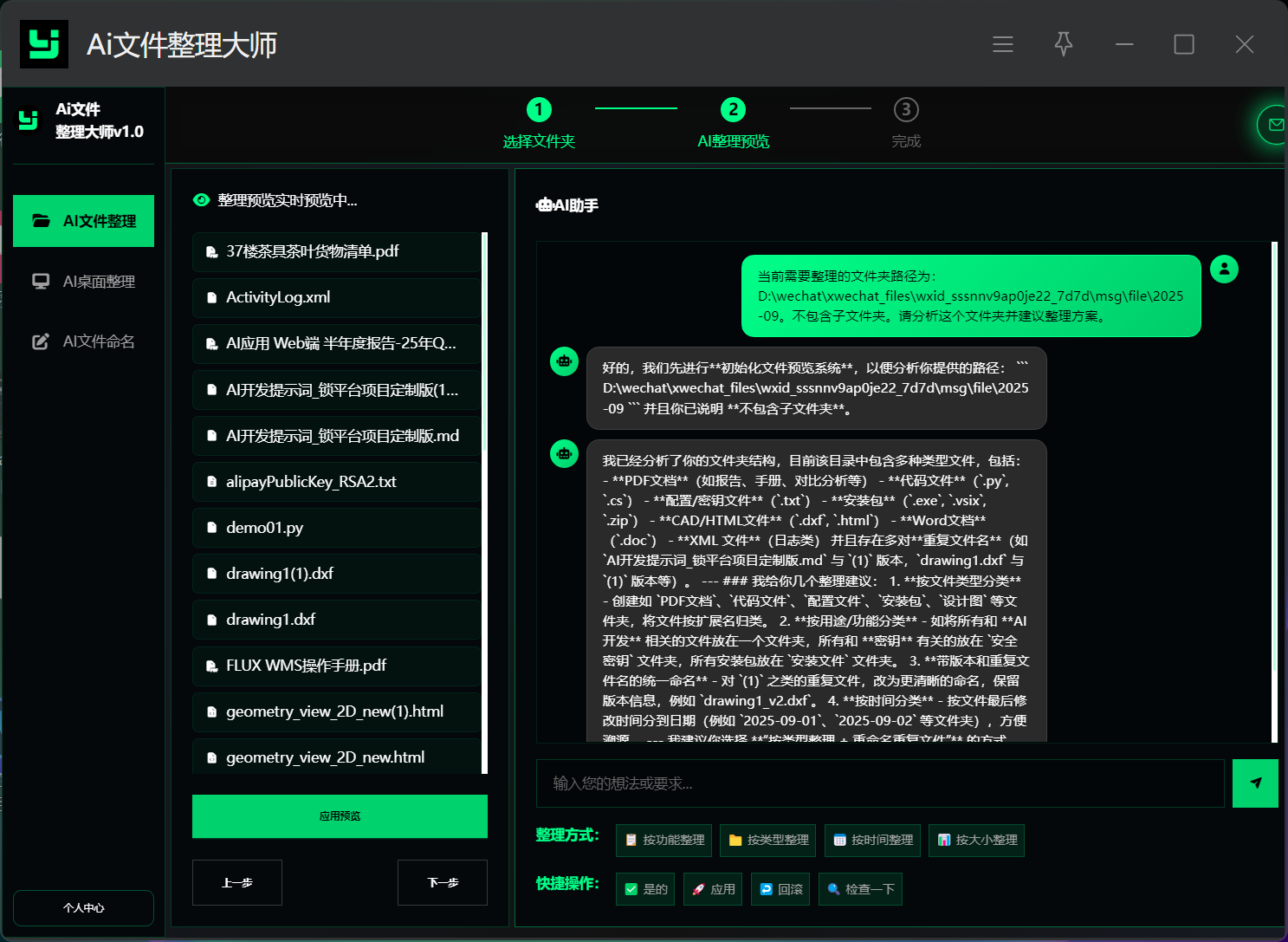Click the folder icon of AI文件整理

(41, 221)
